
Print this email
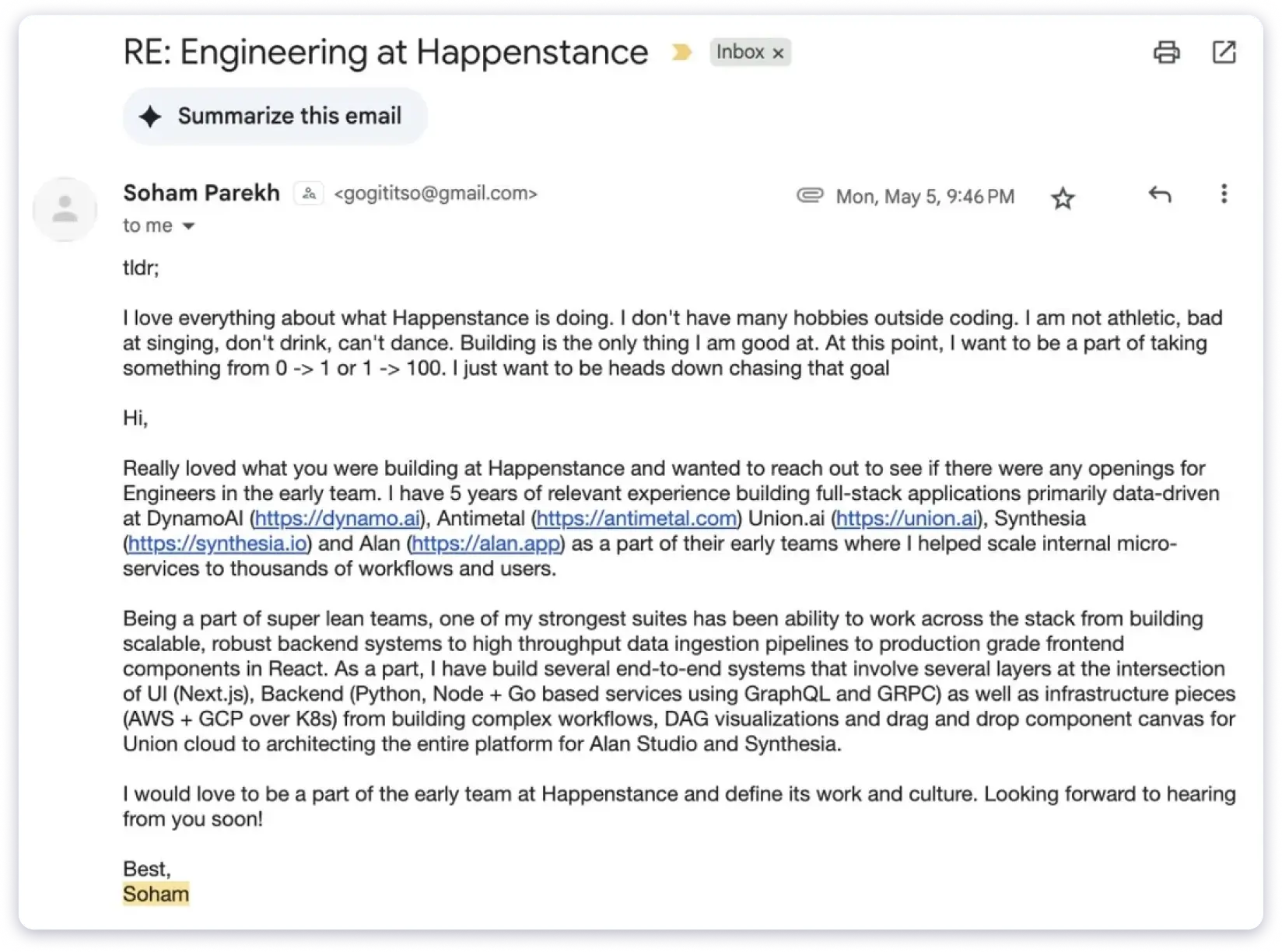(1166, 52)
